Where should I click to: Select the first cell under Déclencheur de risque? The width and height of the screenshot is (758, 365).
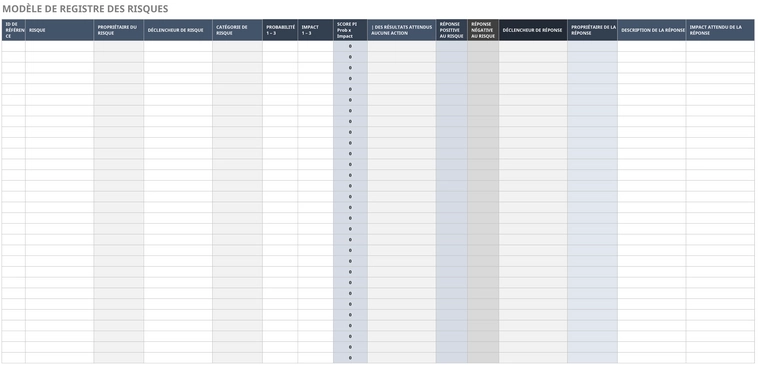(x=178, y=46)
